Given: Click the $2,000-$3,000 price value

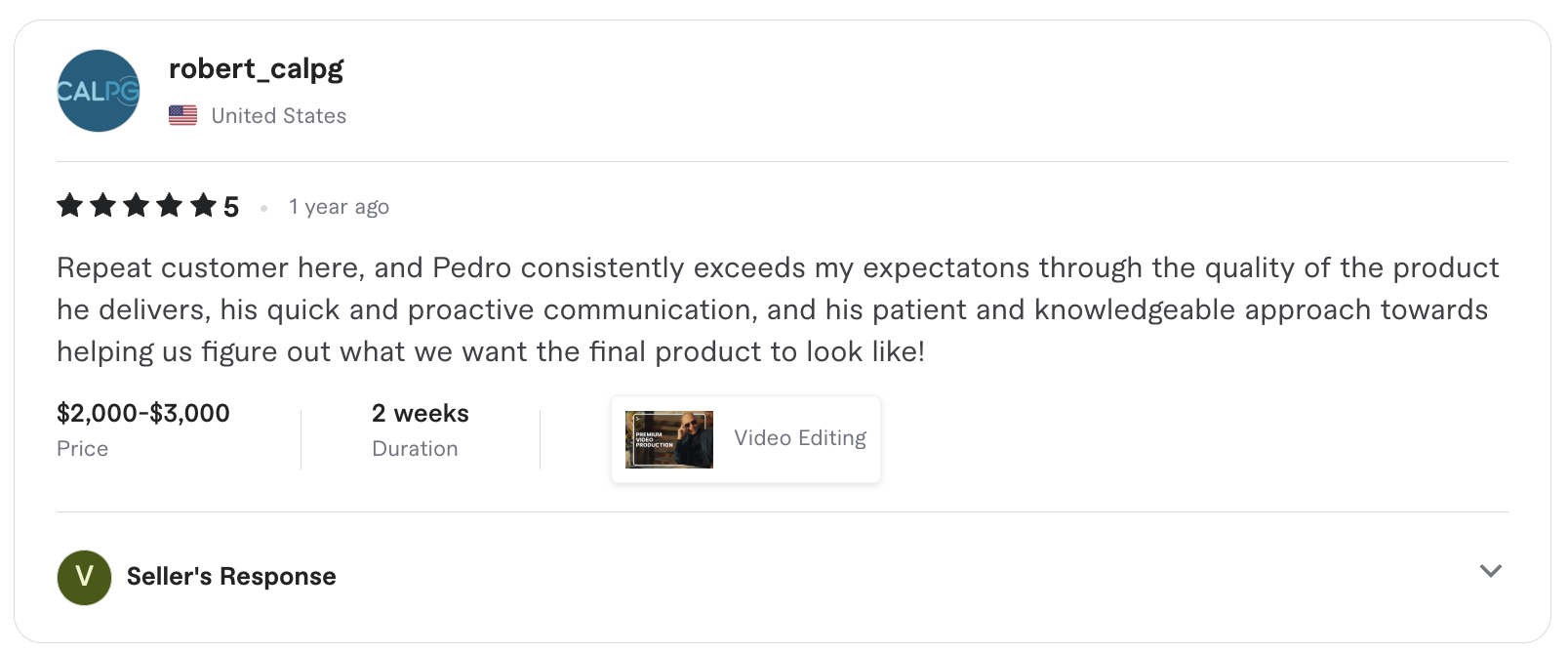Looking at the screenshot, I should tap(143, 413).
